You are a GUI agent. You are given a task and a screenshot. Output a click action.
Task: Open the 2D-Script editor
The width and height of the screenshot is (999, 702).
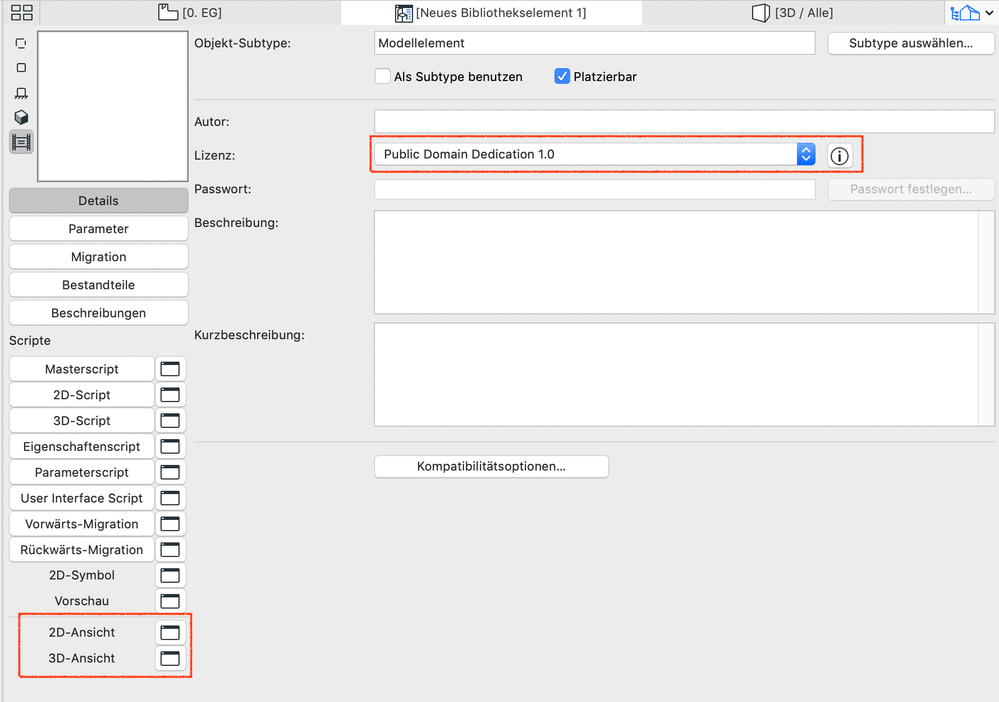82,395
